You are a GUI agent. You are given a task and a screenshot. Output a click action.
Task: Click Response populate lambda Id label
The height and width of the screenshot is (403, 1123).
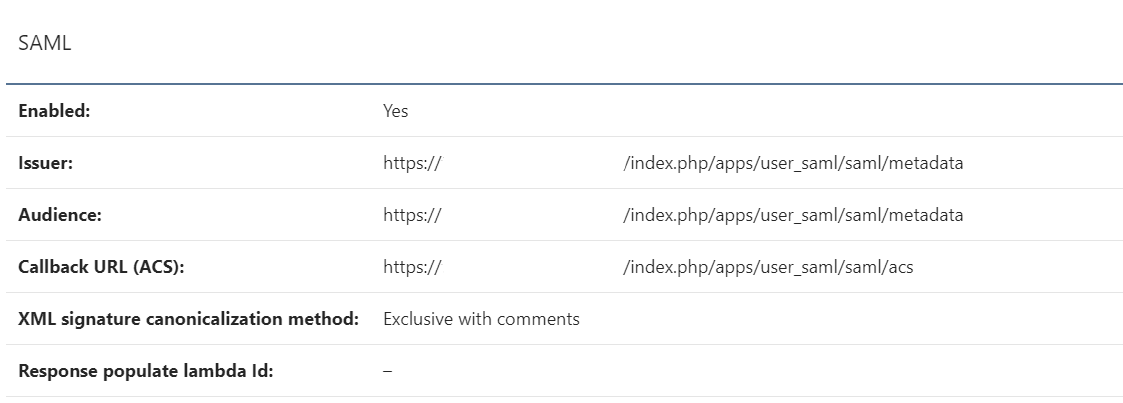[145, 371]
